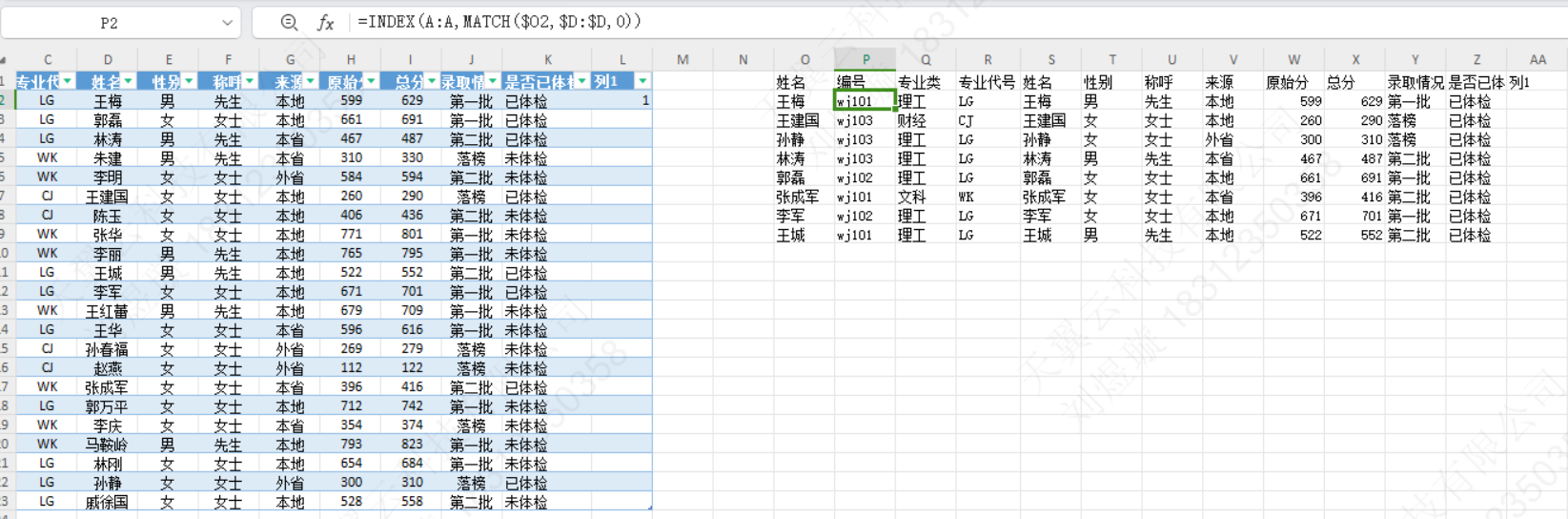This screenshot has width=1568, height=519.
Task: Open the 专业代 column filter dropdown
Action: coord(68,81)
